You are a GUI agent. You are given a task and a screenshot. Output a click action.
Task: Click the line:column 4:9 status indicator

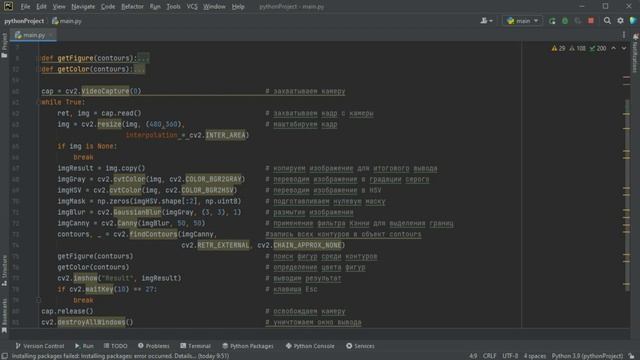click(473, 356)
